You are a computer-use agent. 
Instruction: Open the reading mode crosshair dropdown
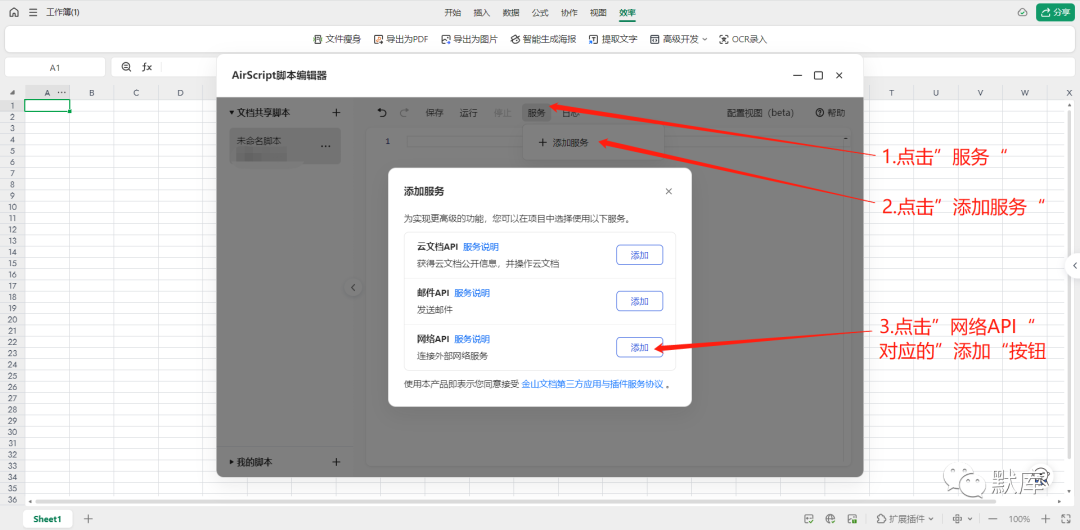click(962, 519)
